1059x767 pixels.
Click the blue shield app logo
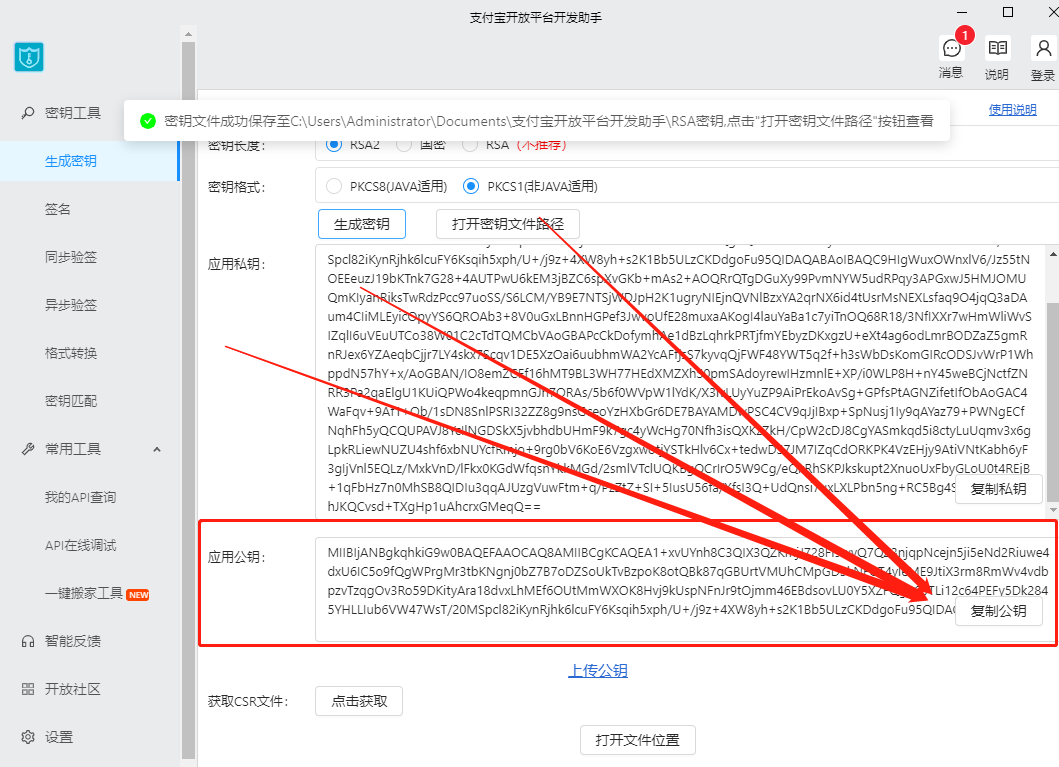29,56
